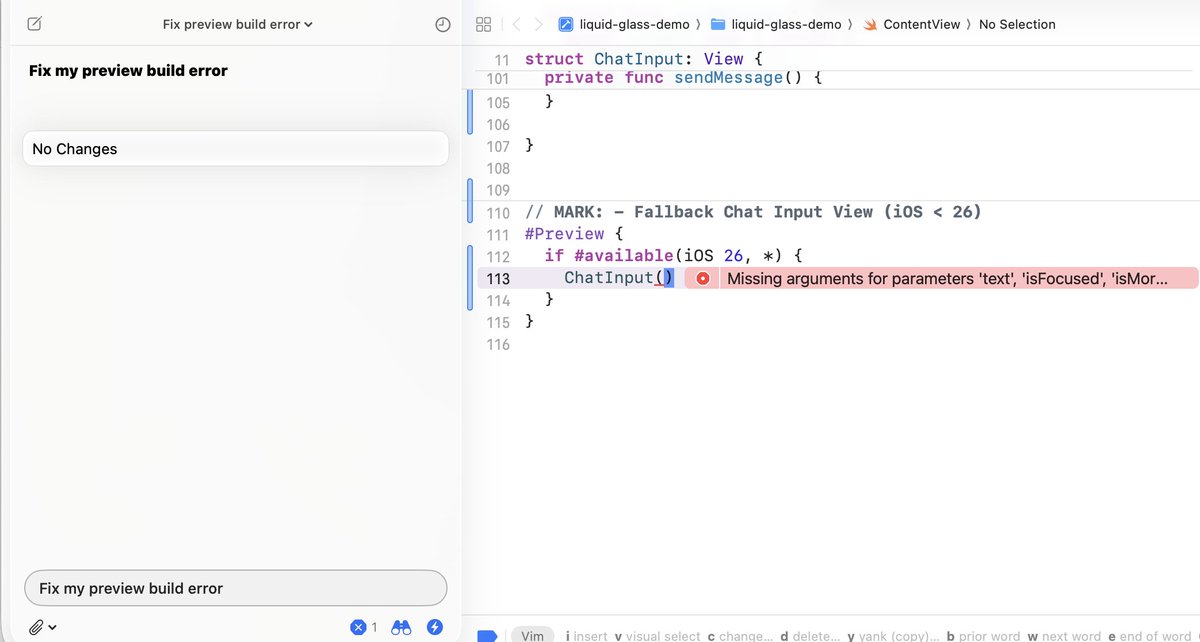Click the 'Fix my preview build error' heading
The image size is (1200, 642).
tap(128, 71)
